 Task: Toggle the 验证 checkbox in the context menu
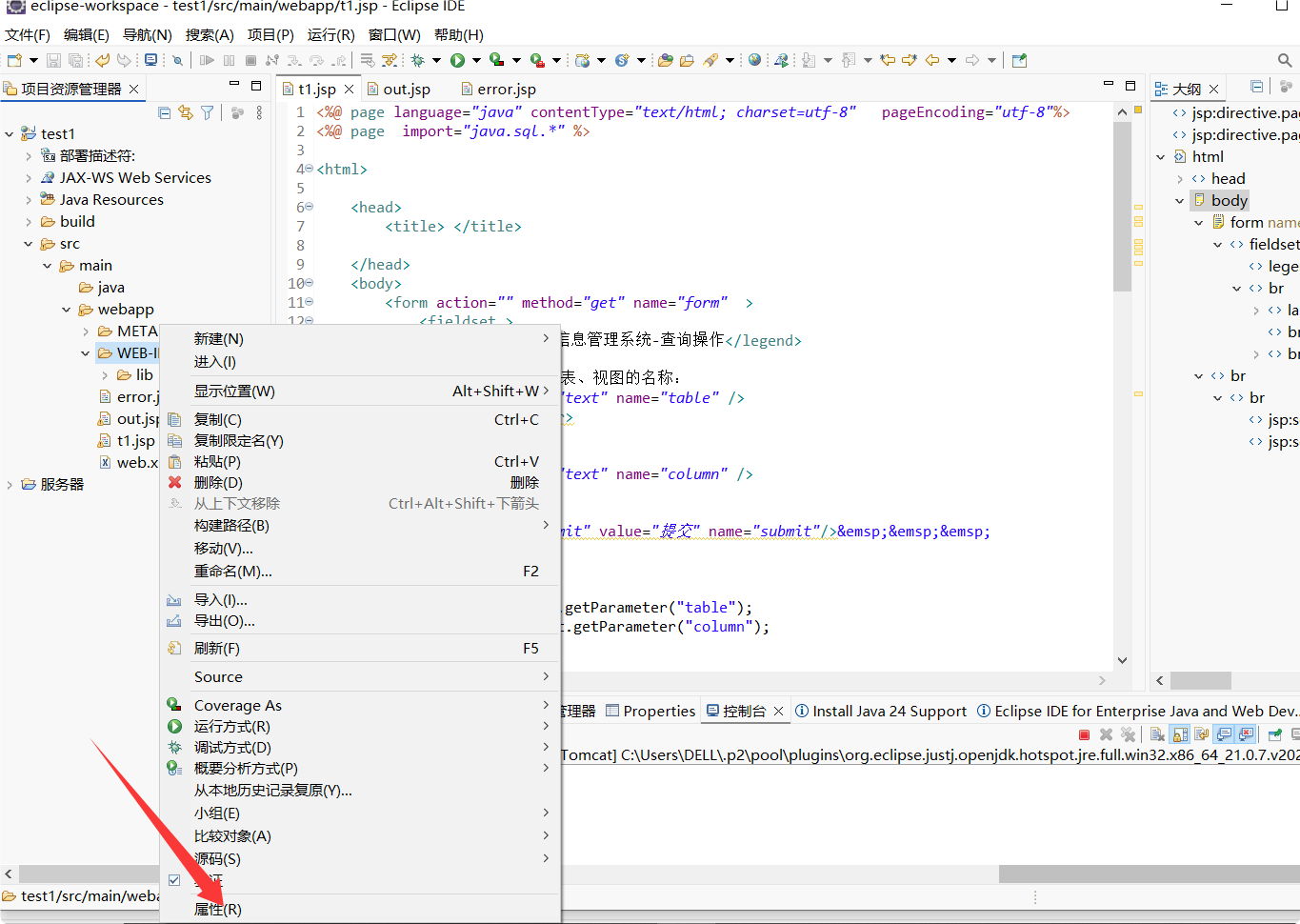pyautogui.click(x=174, y=879)
